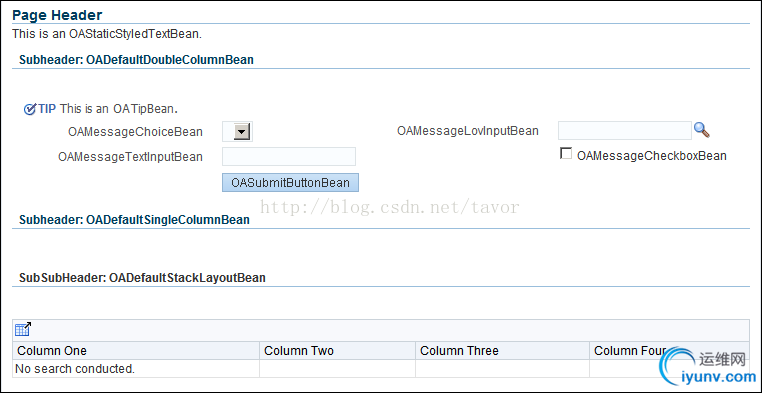
Task: Click the table icon above Column One
Action: [x=23, y=329]
